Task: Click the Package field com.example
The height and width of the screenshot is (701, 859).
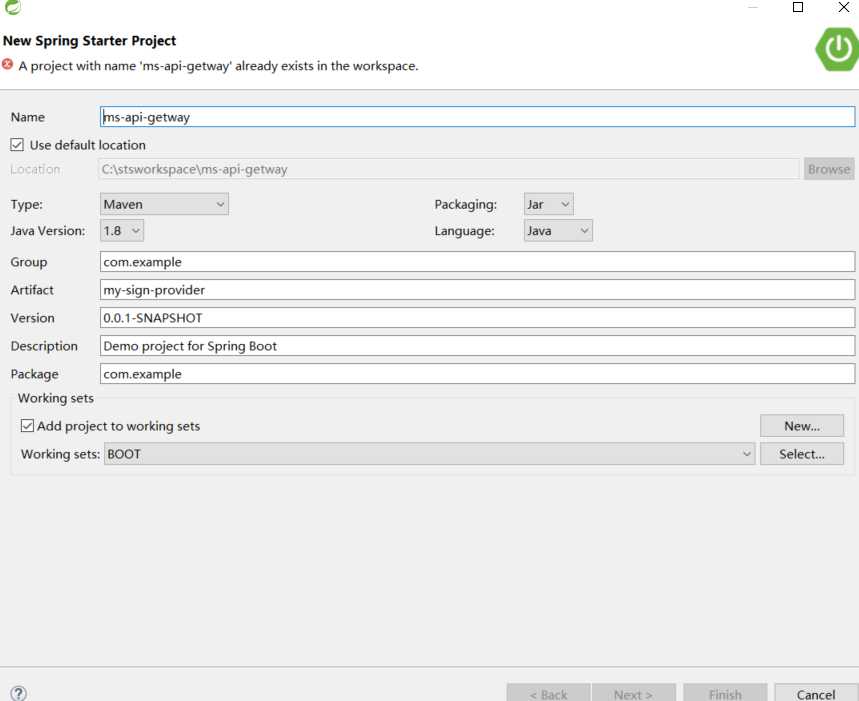Action: click(x=477, y=374)
